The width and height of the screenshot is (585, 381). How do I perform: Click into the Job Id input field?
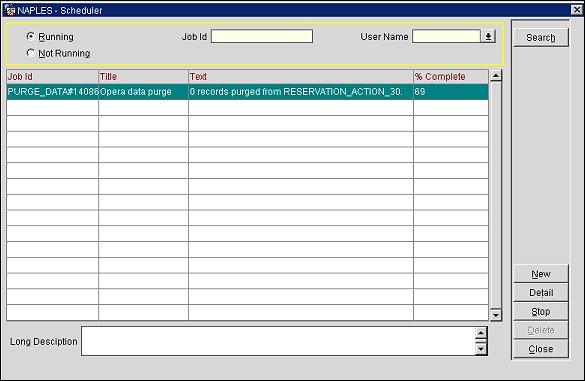tap(262, 36)
